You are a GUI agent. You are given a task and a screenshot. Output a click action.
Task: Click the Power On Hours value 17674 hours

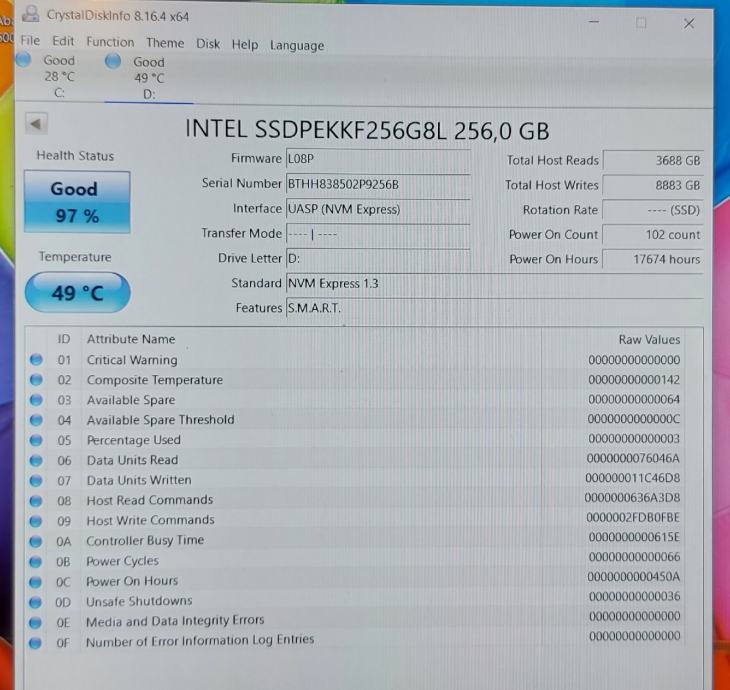pyautogui.click(x=653, y=259)
